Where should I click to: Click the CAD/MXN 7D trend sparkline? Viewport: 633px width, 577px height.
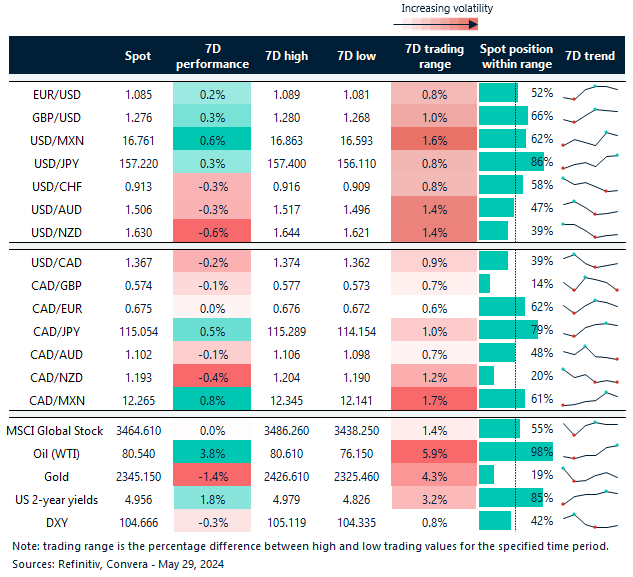point(590,400)
